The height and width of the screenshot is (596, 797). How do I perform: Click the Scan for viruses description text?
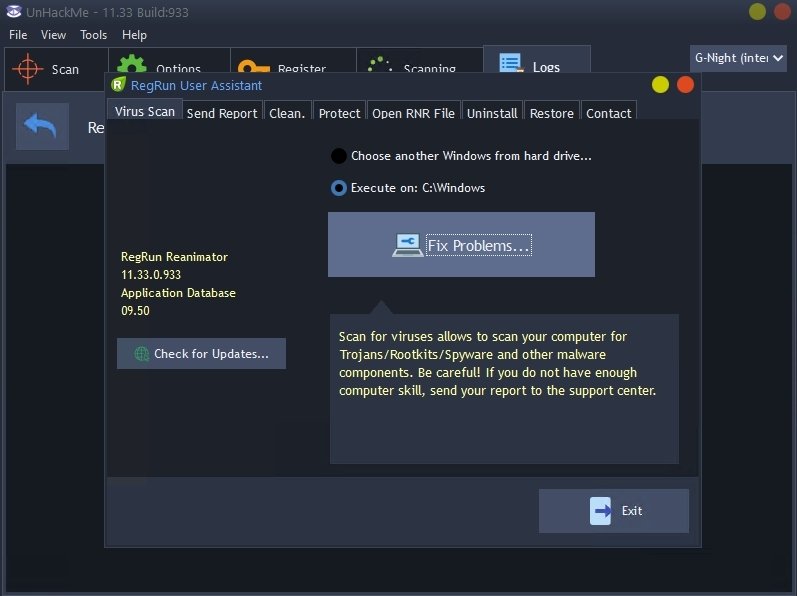tap(497, 363)
